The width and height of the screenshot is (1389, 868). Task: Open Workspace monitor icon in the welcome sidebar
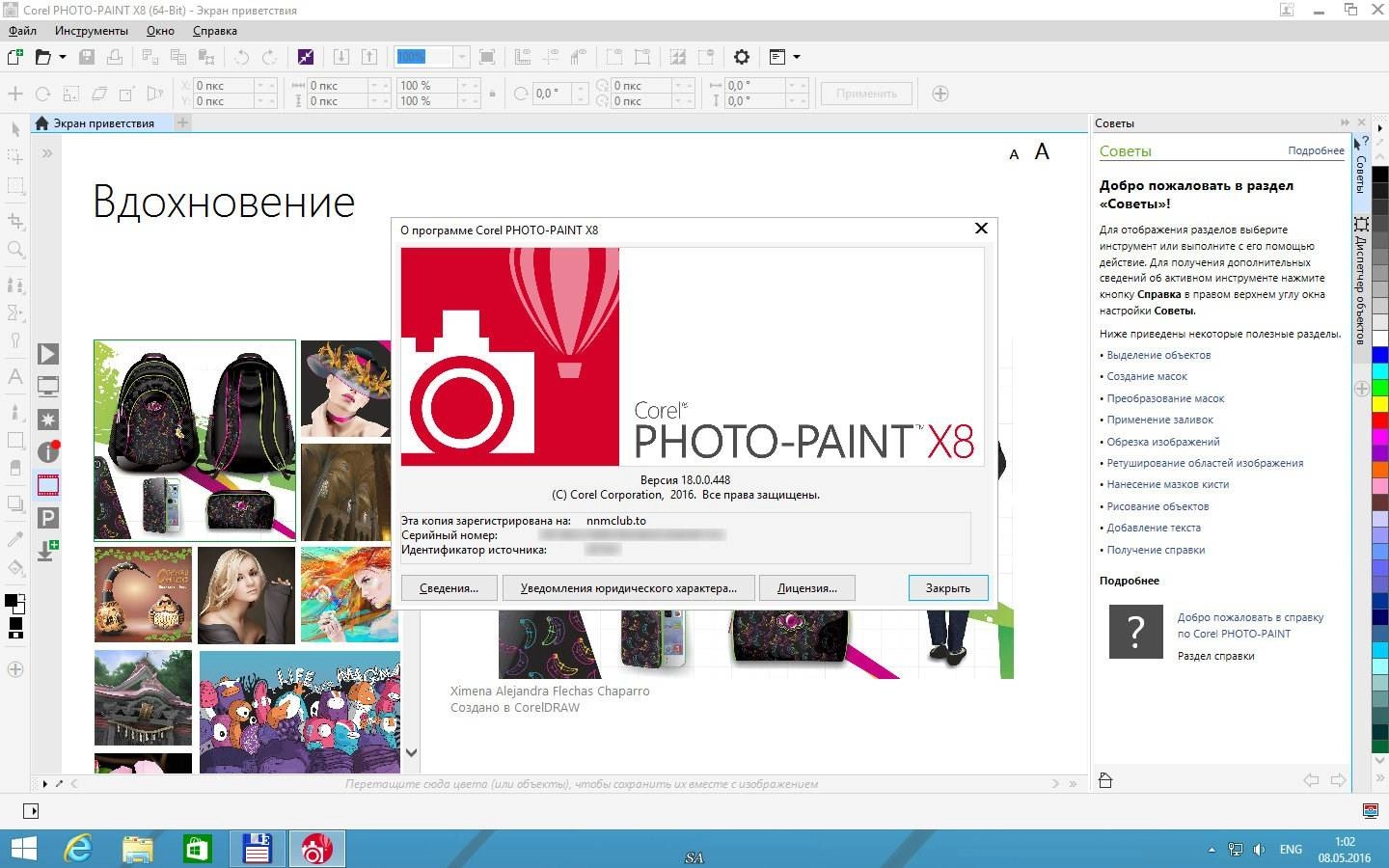48,387
